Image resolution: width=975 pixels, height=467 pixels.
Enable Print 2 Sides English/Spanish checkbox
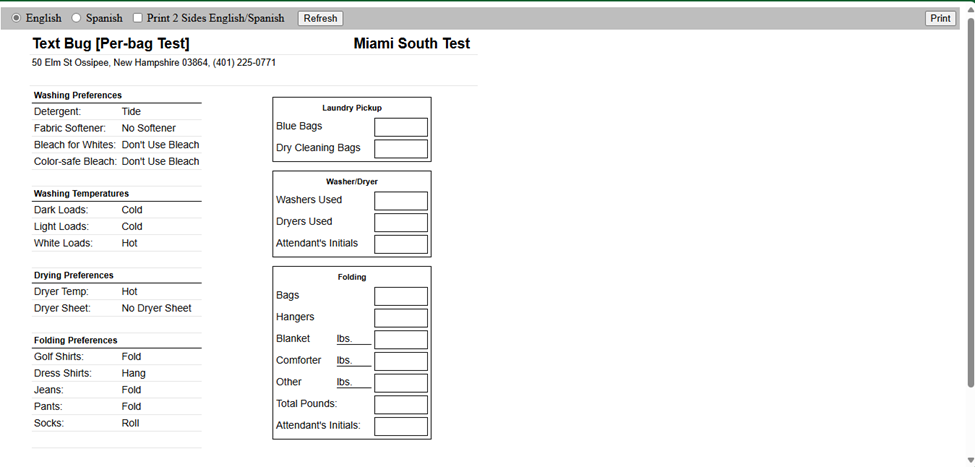point(137,18)
